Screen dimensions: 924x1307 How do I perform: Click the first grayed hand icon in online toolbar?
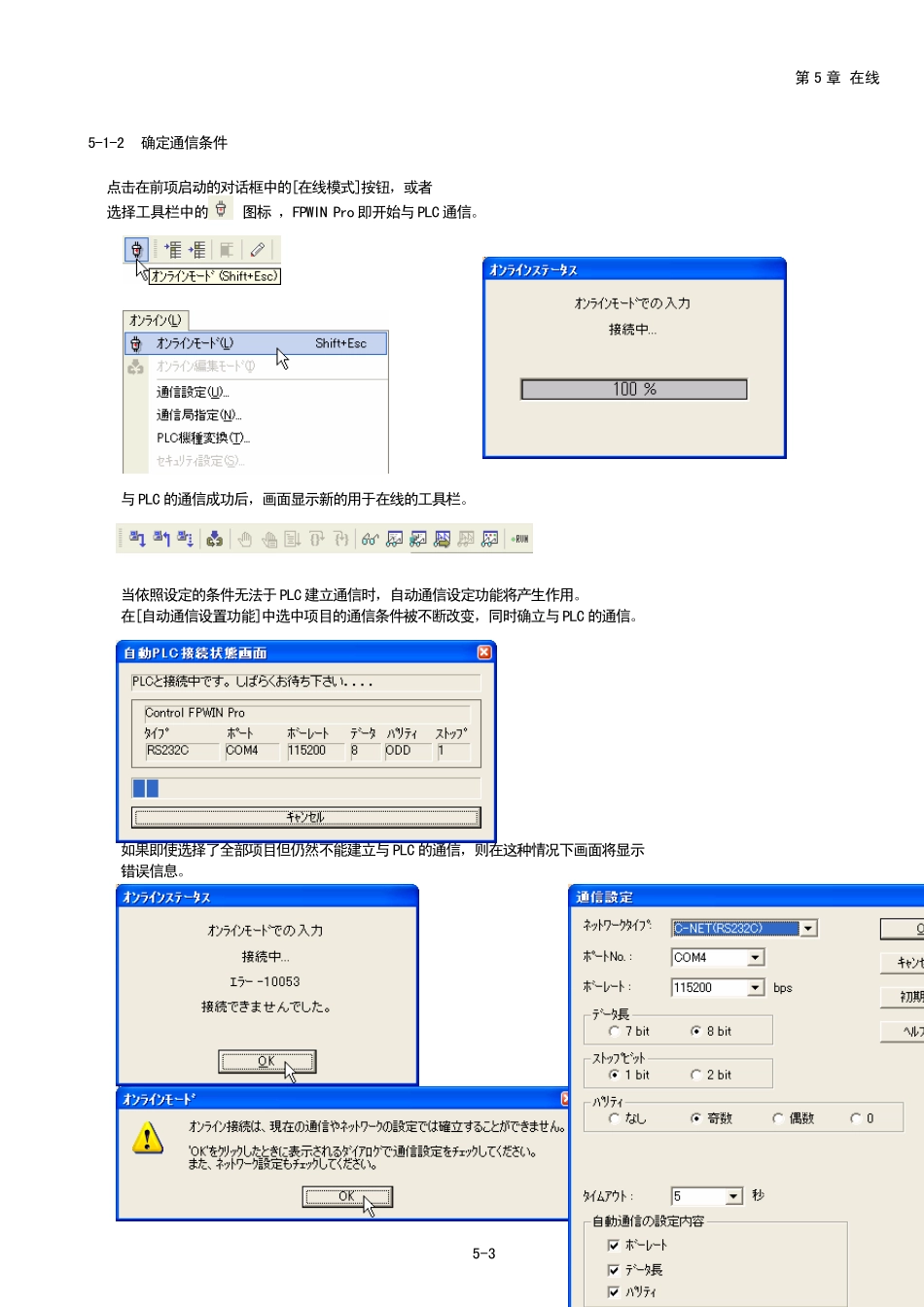point(245,539)
